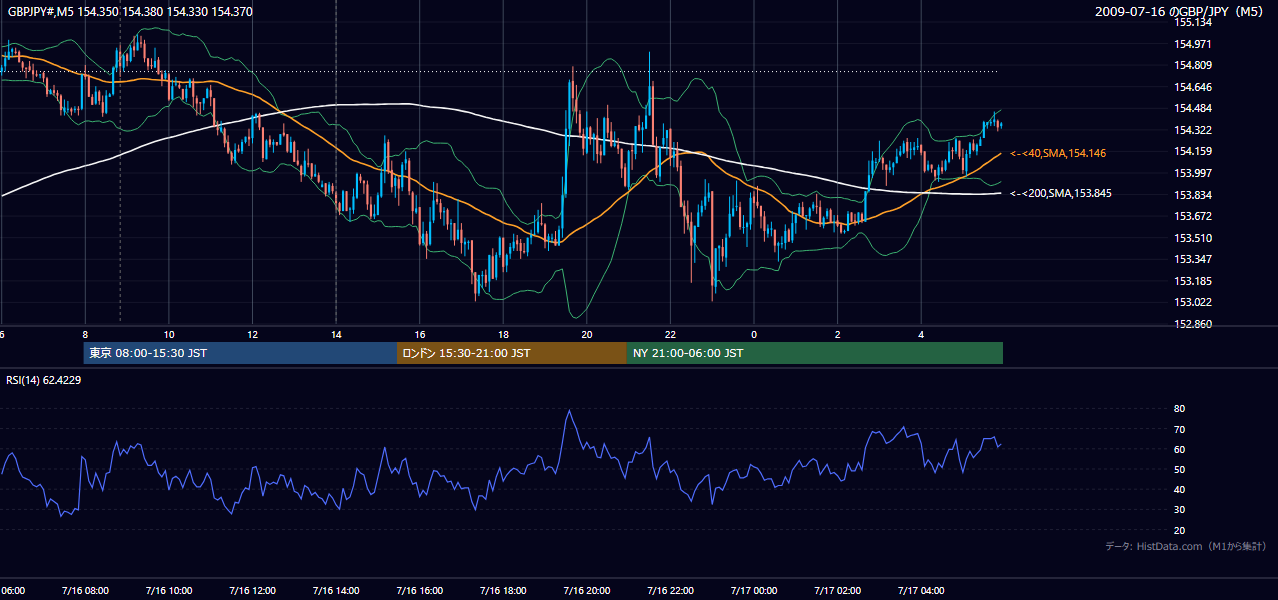The width and height of the screenshot is (1278, 600).
Task: Click the RSI(14) 62.4229 indicator label
Action: [x=44, y=379]
